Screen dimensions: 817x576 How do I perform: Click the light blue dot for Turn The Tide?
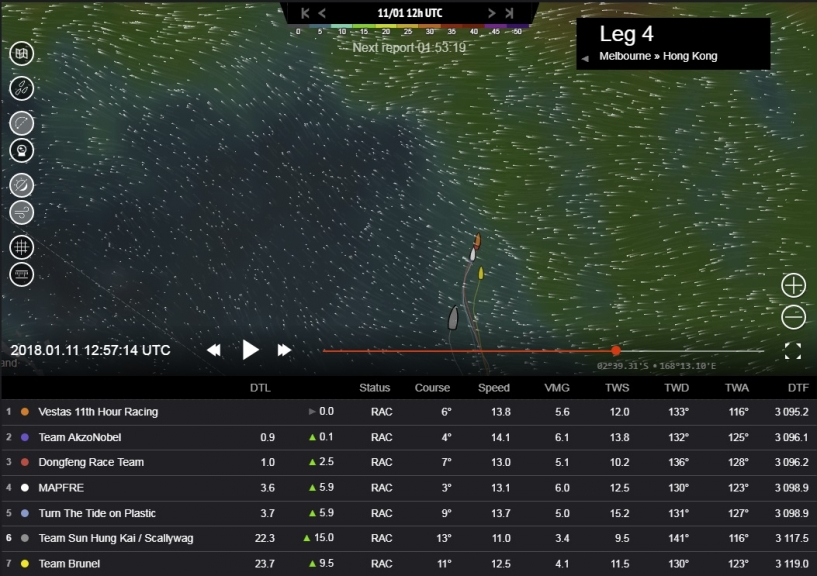point(24,513)
